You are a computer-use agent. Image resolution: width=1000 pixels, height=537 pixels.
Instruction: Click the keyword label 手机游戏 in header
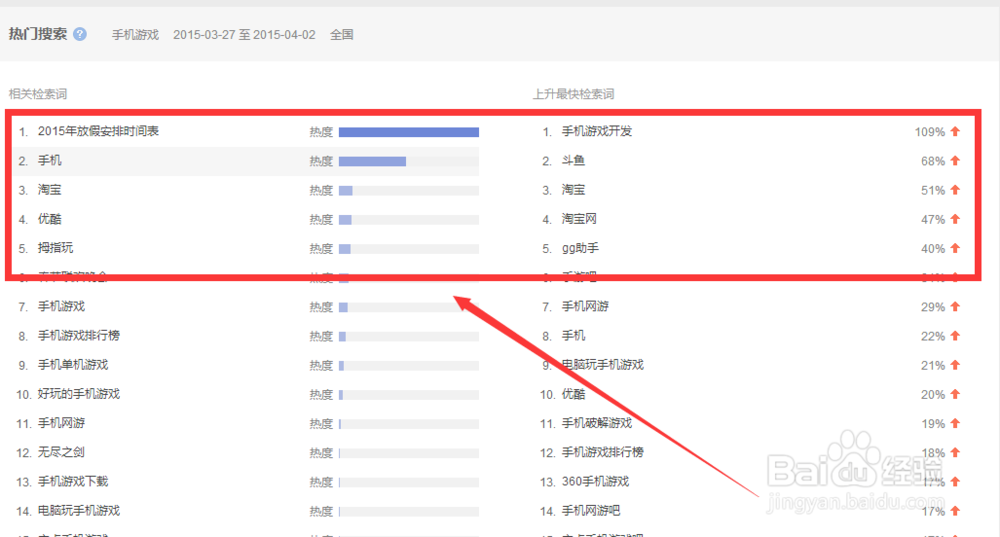click(135, 35)
